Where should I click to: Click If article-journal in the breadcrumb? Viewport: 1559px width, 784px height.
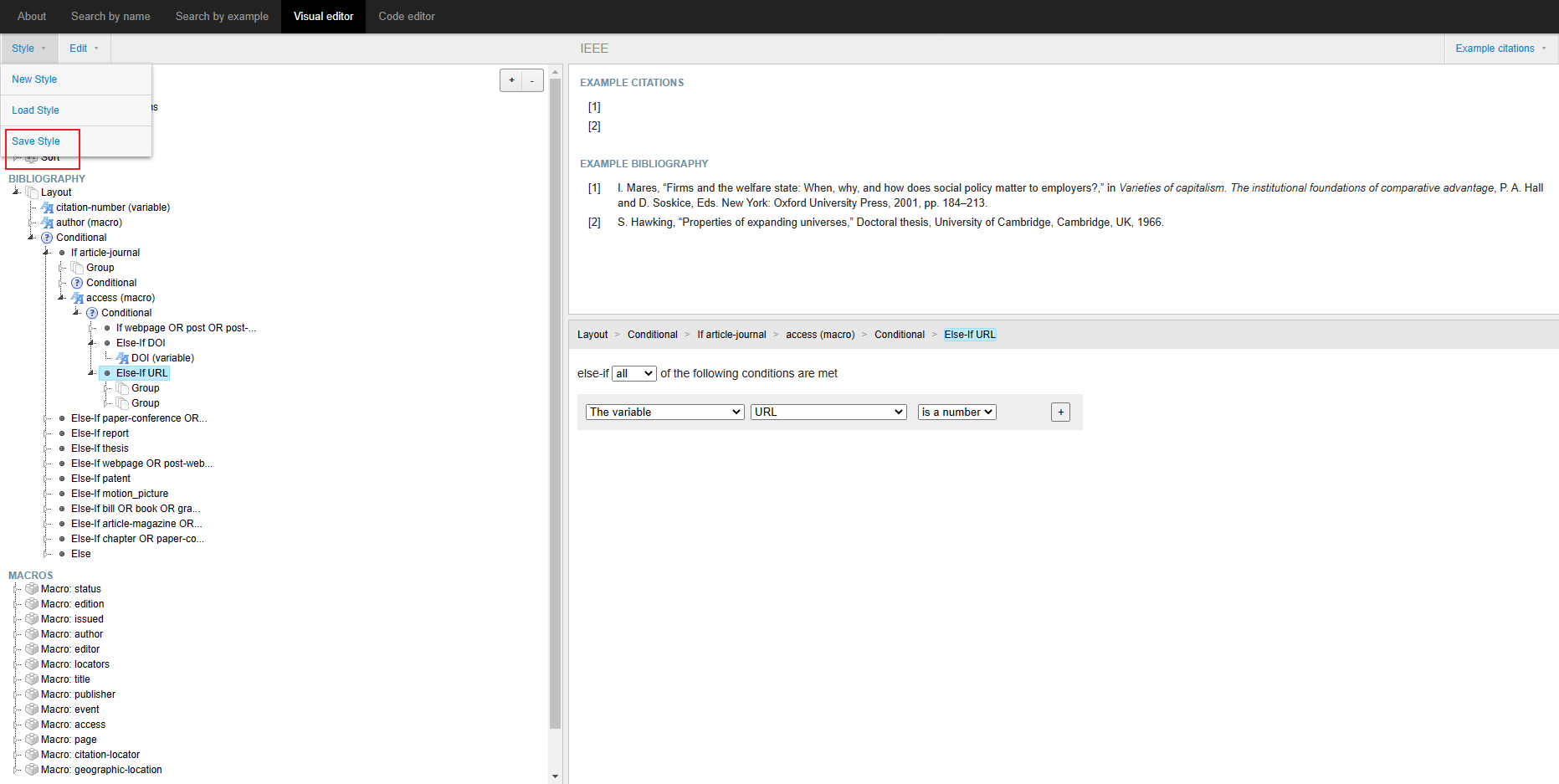(x=731, y=335)
